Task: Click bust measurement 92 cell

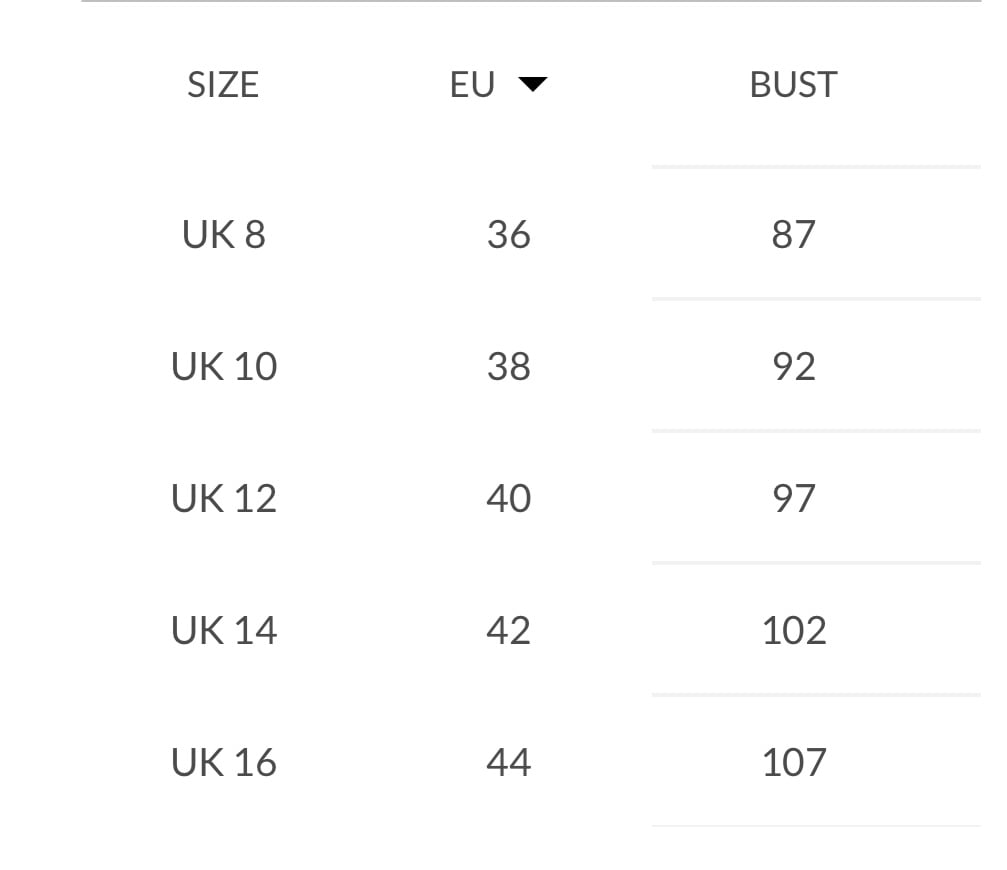Action: point(793,367)
